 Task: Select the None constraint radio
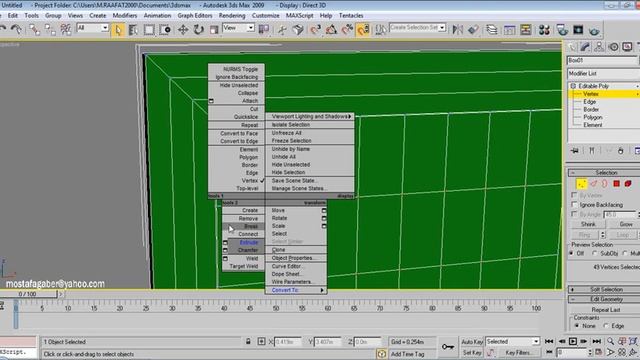[577, 326]
